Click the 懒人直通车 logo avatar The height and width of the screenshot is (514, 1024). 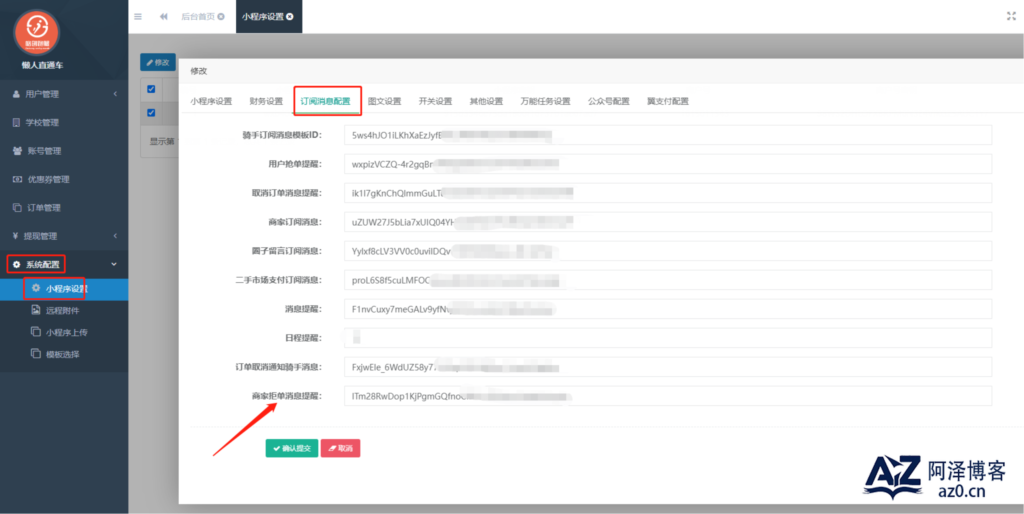[37, 32]
